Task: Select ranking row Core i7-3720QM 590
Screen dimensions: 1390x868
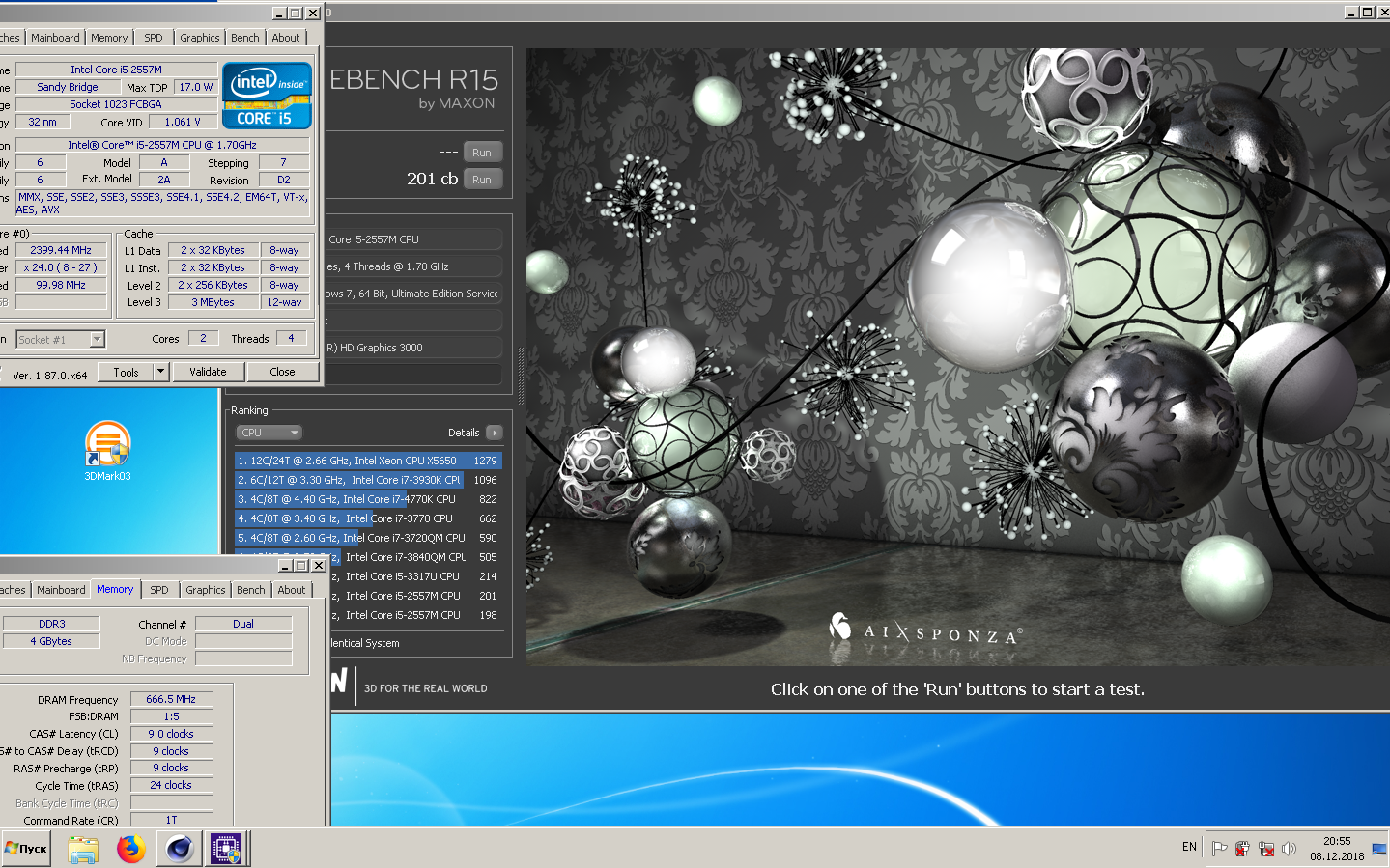Action: tap(368, 538)
